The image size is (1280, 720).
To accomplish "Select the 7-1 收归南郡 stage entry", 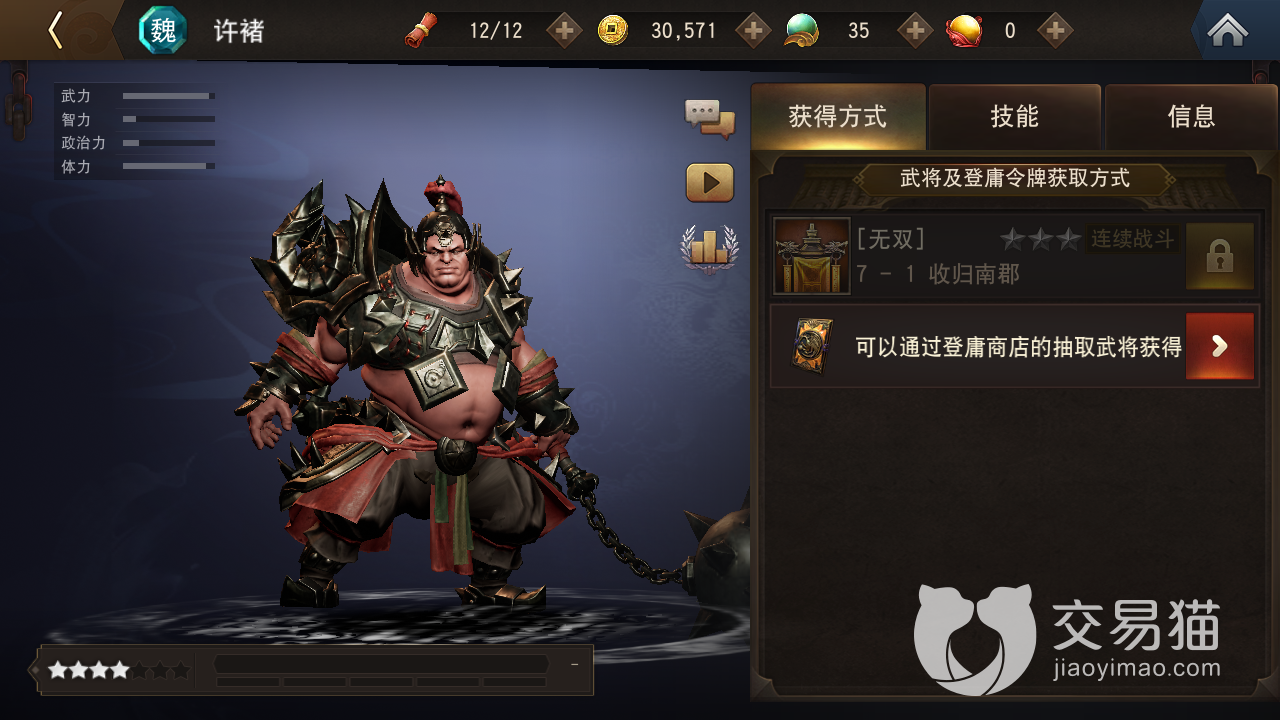I will pos(1014,257).
